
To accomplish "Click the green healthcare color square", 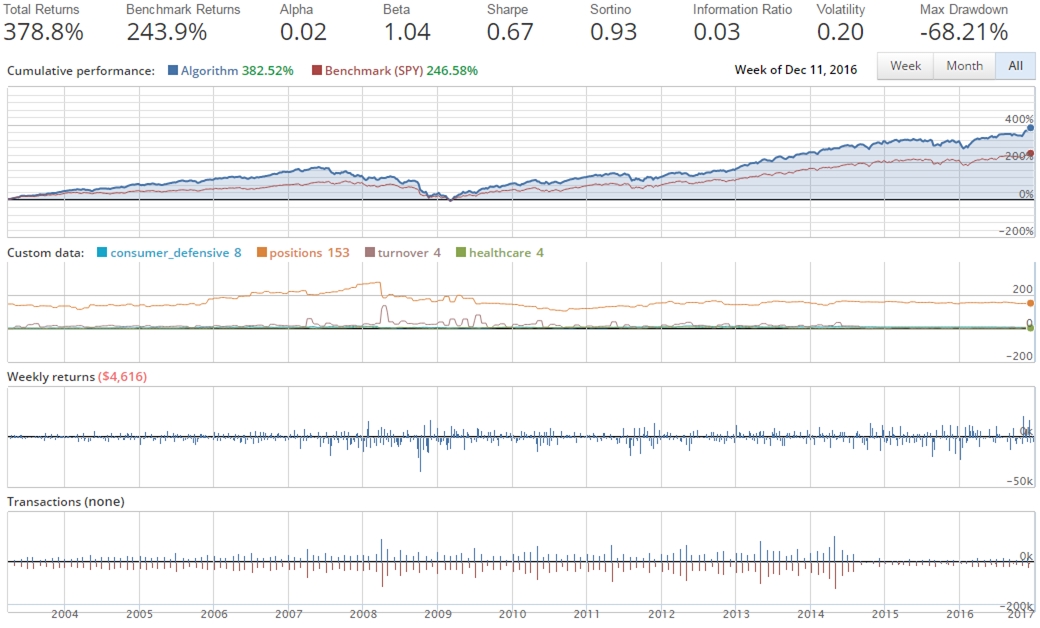I will 462,253.
